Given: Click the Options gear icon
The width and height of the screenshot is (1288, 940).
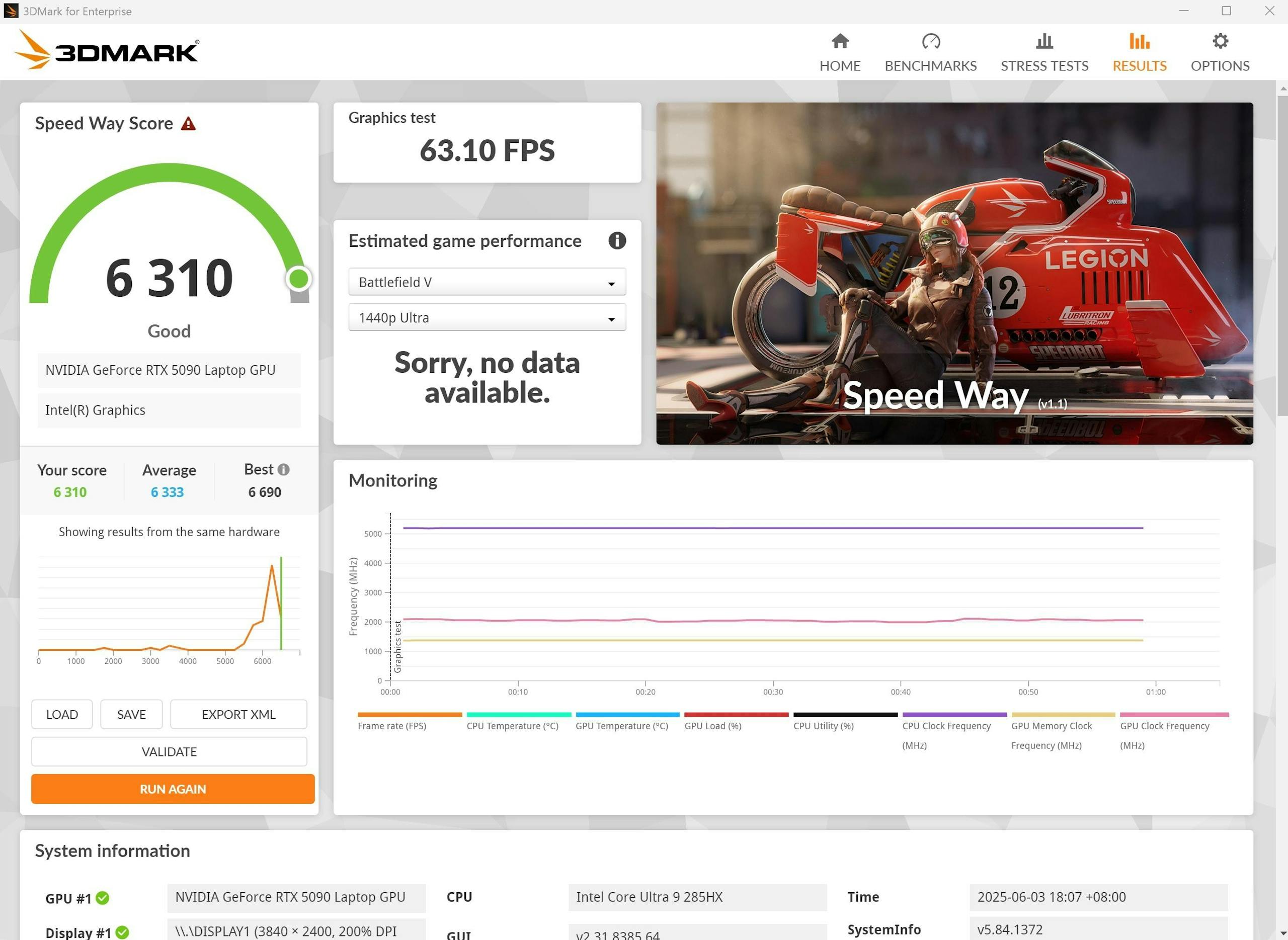Looking at the screenshot, I should pyautogui.click(x=1220, y=41).
